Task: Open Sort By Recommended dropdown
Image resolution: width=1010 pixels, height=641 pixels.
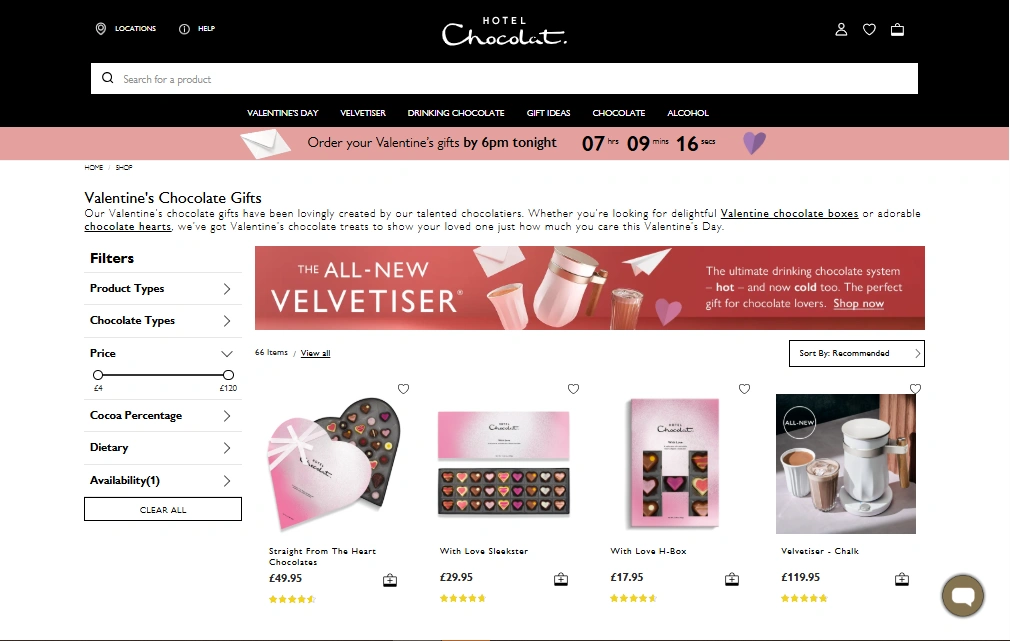Action: click(857, 354)
